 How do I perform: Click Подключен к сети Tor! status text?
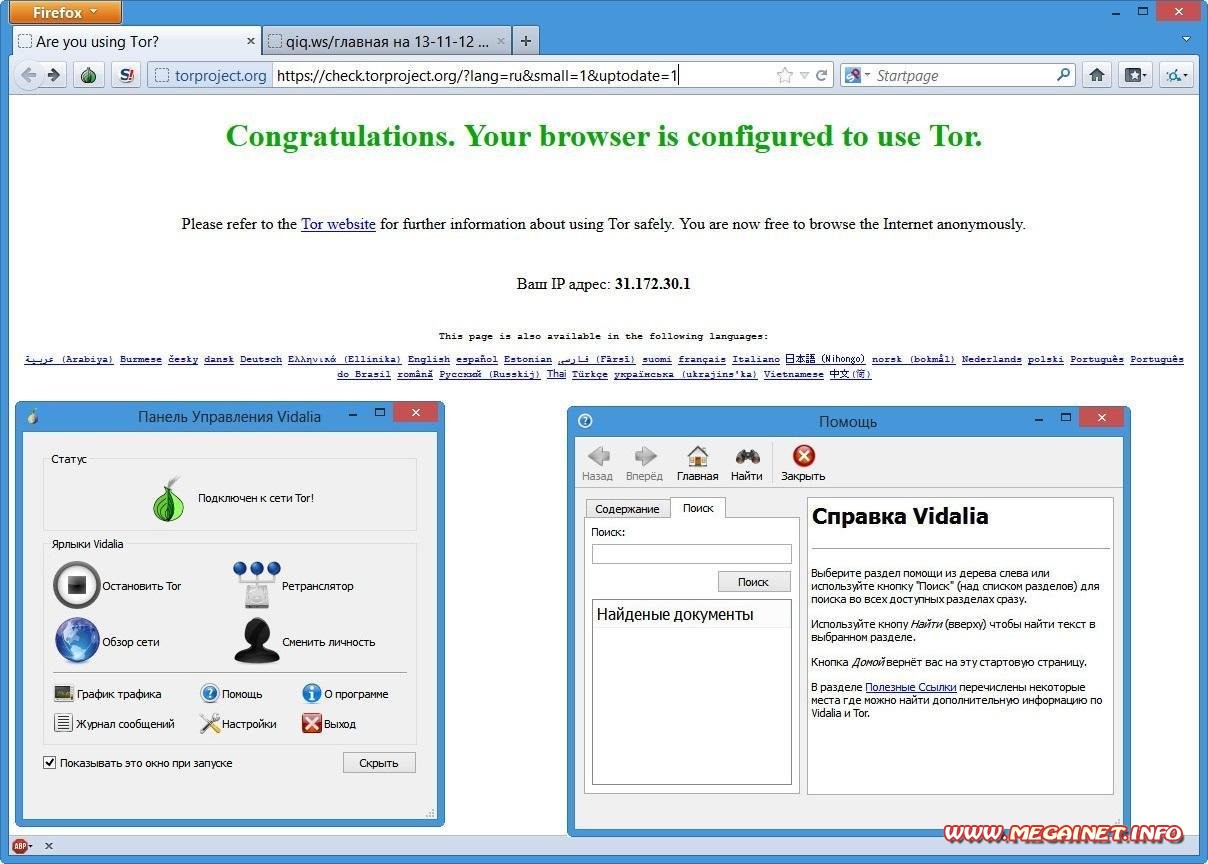tap(256, 497)
